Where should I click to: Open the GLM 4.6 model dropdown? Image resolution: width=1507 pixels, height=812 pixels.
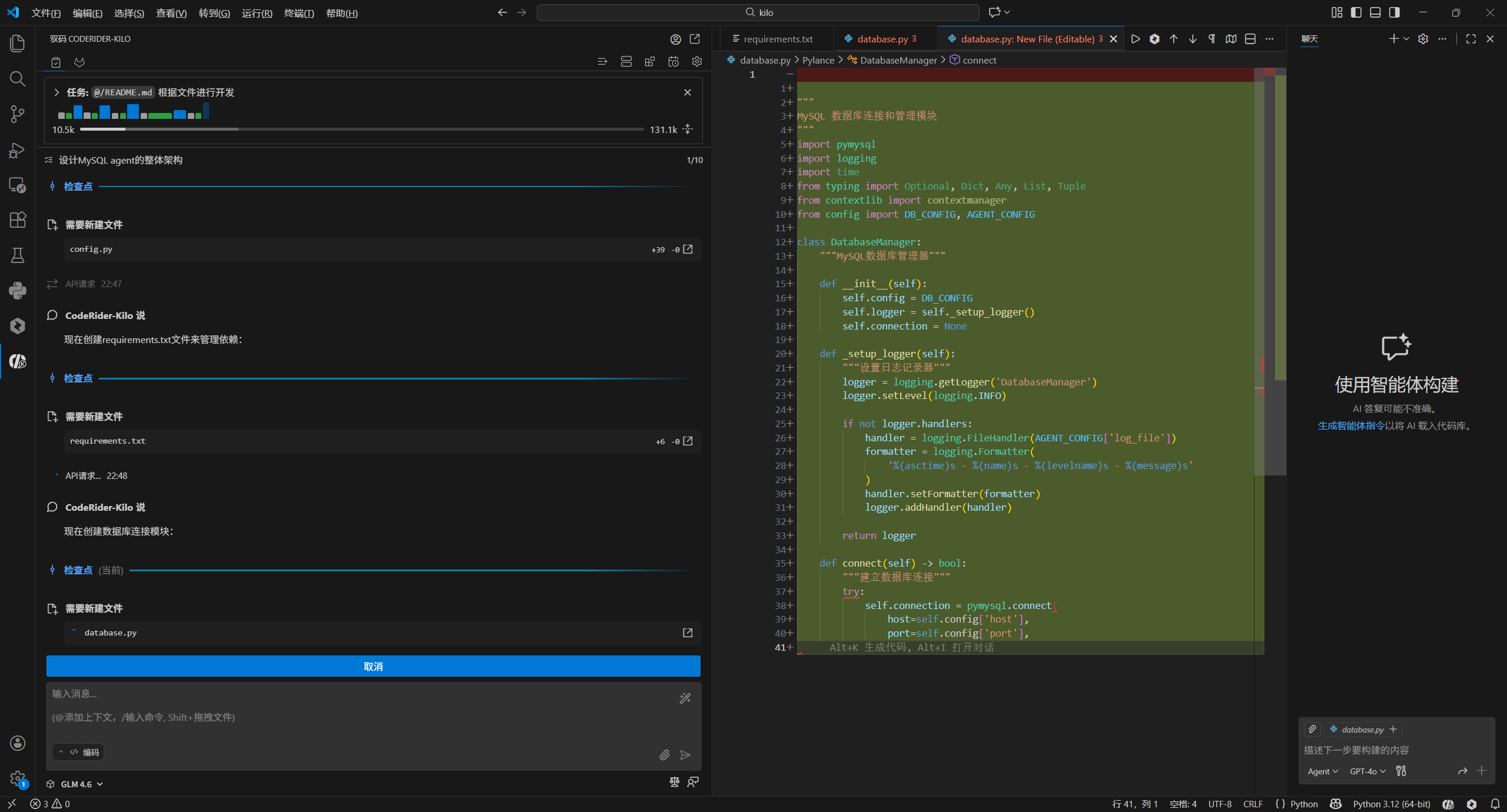point(82,784)
